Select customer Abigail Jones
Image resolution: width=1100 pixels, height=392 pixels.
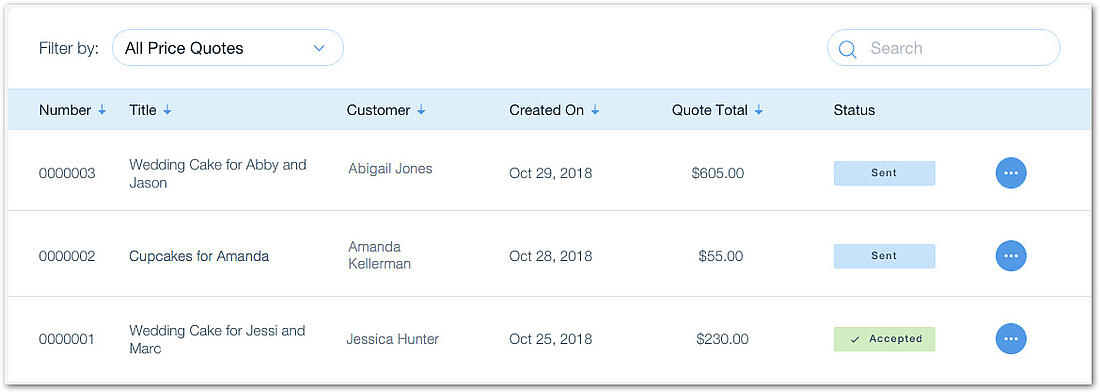click(390, 168)
